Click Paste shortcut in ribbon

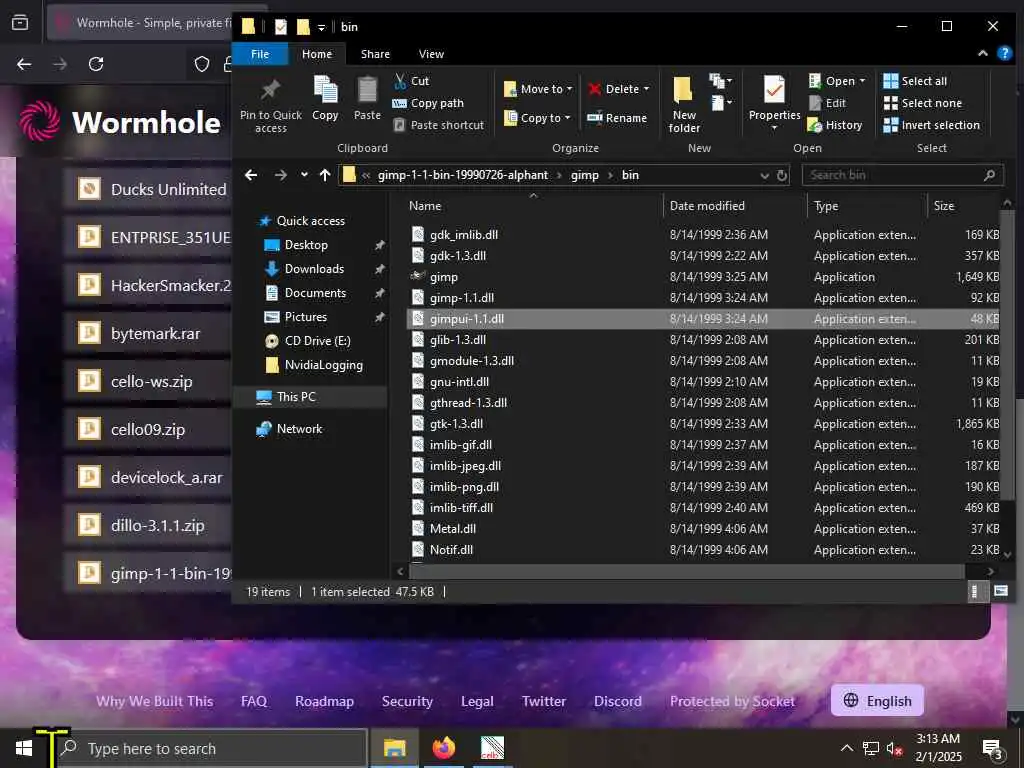coord(438,125)
